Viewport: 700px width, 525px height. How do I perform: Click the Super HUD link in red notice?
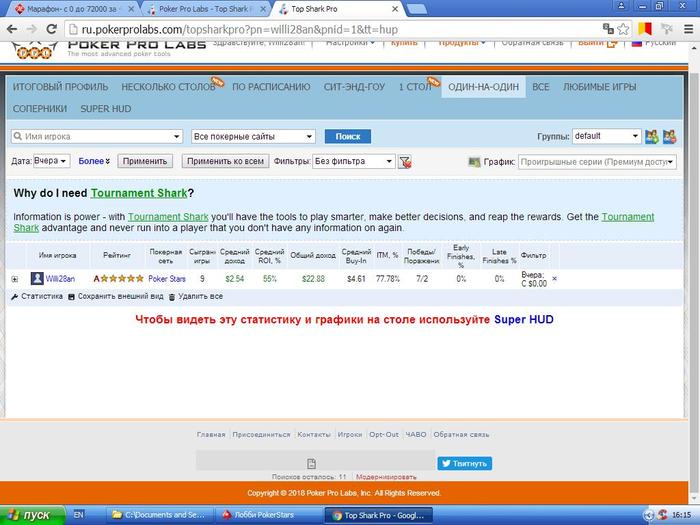click(x=524, y=320)
